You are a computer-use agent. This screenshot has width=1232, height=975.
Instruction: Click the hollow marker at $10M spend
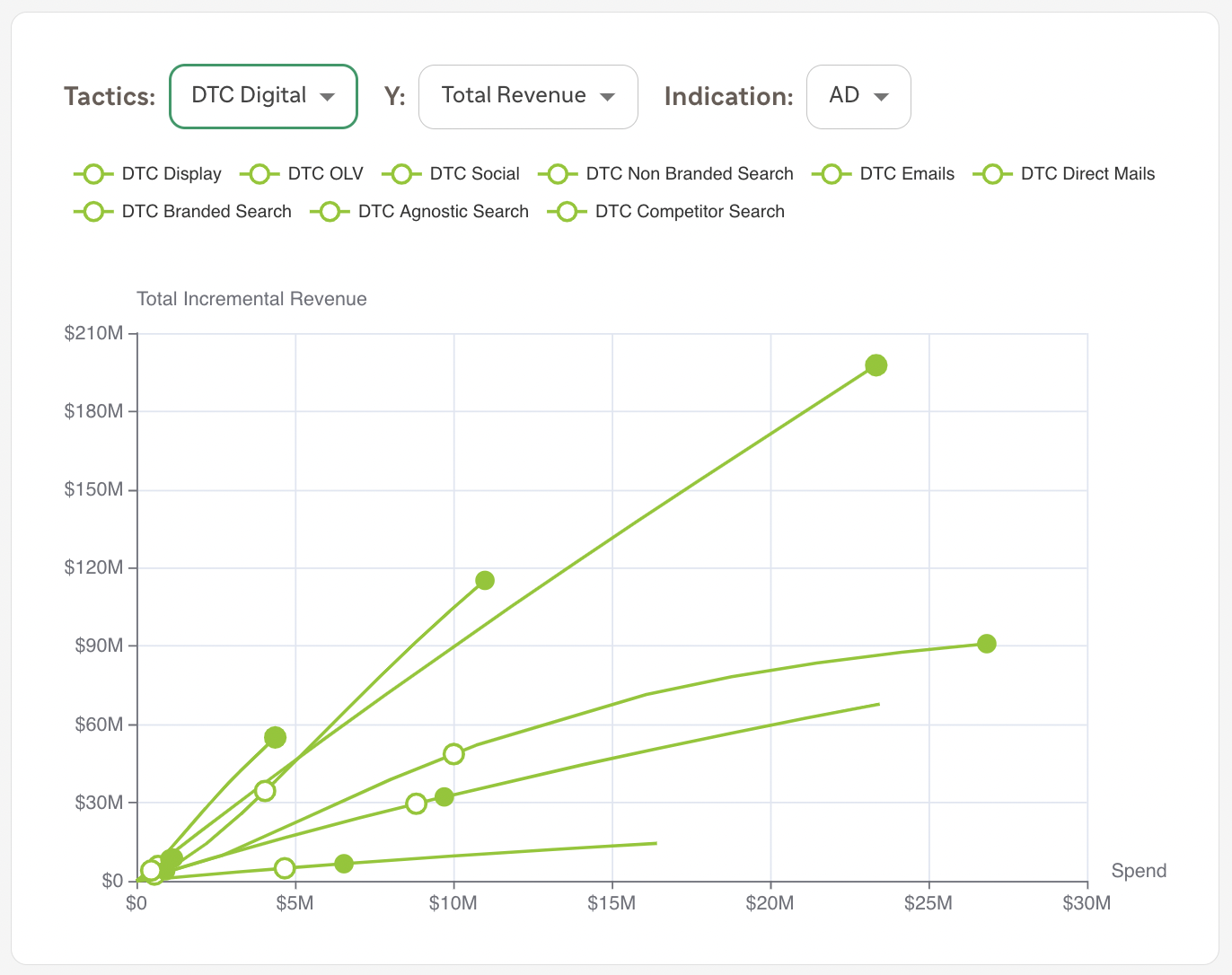click(x=453, y=754)
